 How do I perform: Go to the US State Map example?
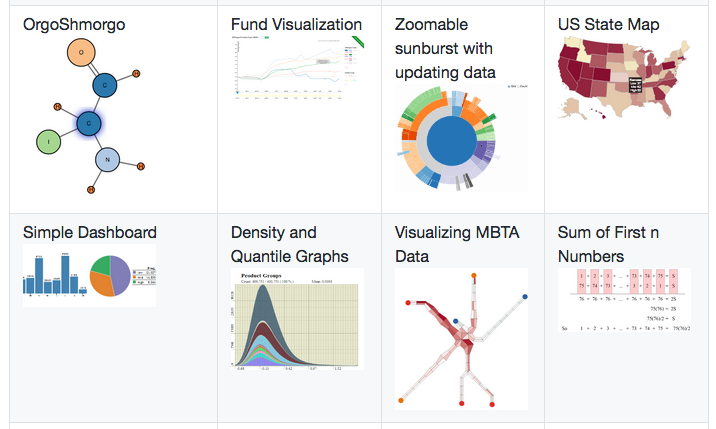[609, 24]
